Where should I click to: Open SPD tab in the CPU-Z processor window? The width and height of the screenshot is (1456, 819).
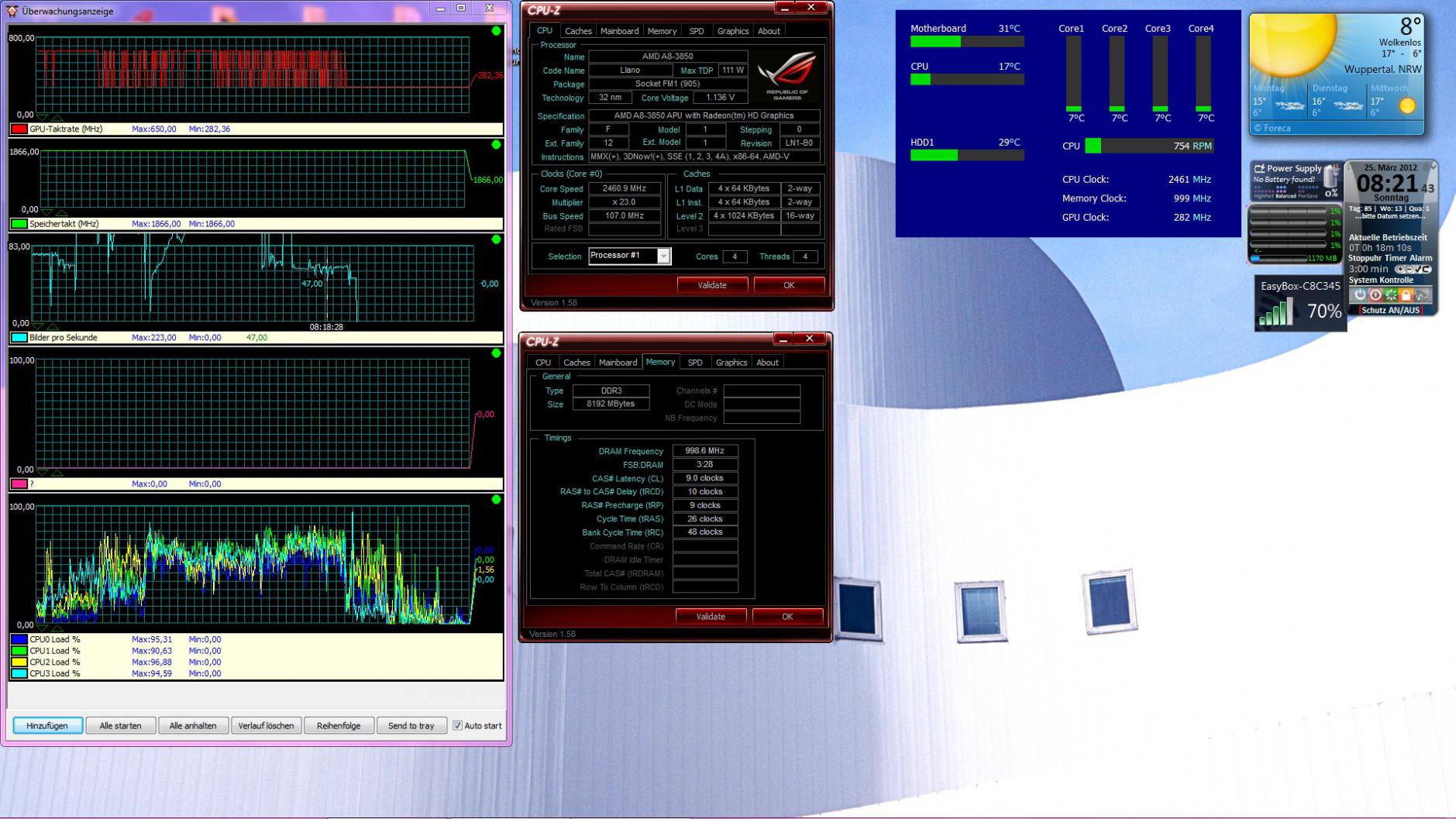(x=697, y=31)
